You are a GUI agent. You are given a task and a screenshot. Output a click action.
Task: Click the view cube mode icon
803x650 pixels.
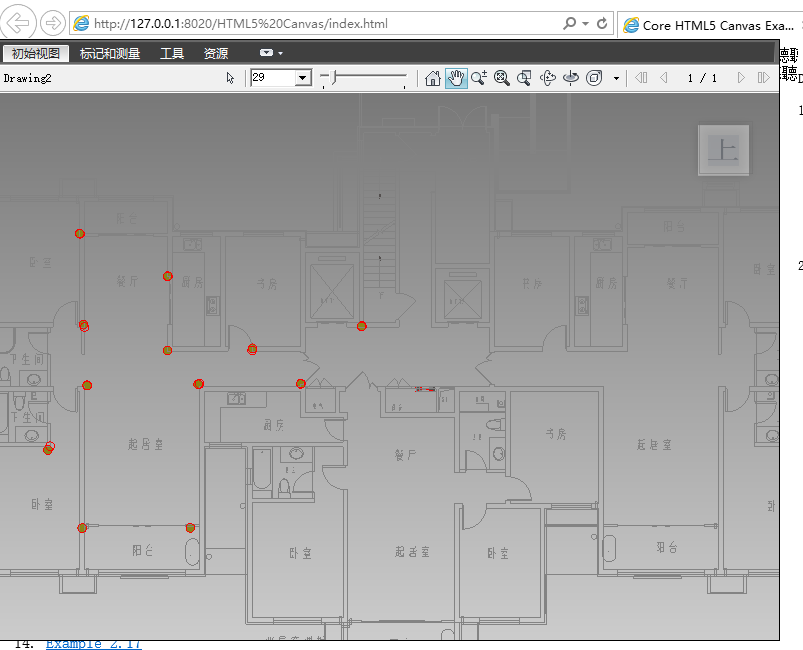tap(594, 78)
